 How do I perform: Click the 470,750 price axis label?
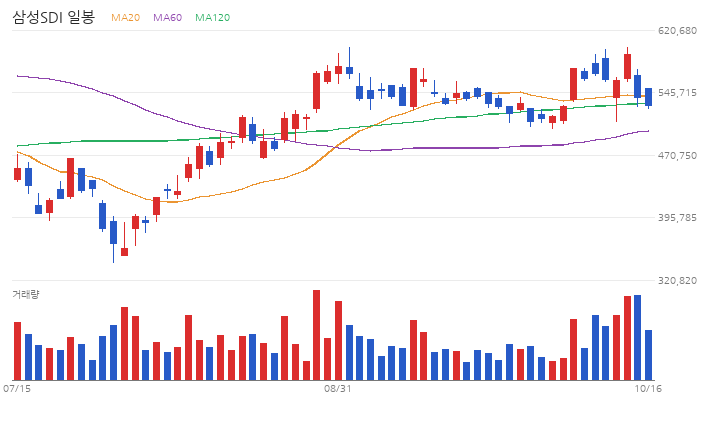677,156
